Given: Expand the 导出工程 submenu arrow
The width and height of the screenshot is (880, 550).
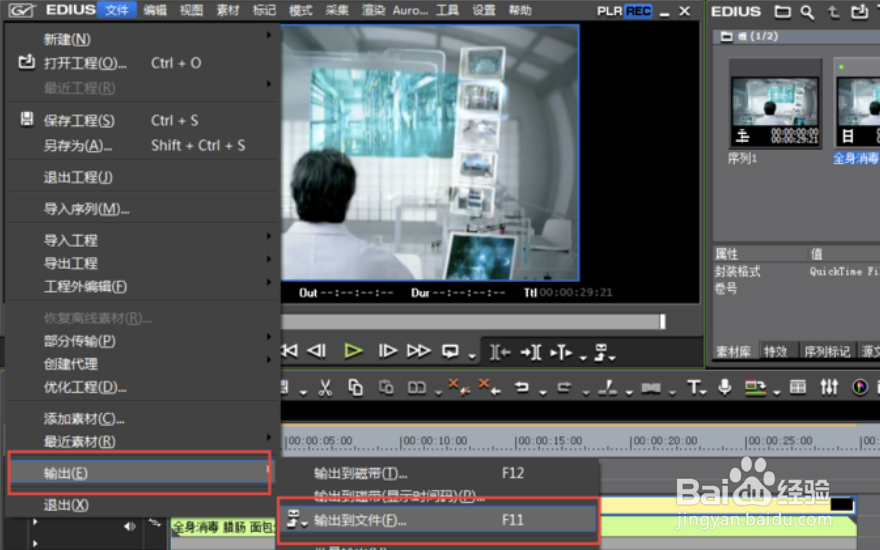Looking at the screenshot, I should coord(269,259).
